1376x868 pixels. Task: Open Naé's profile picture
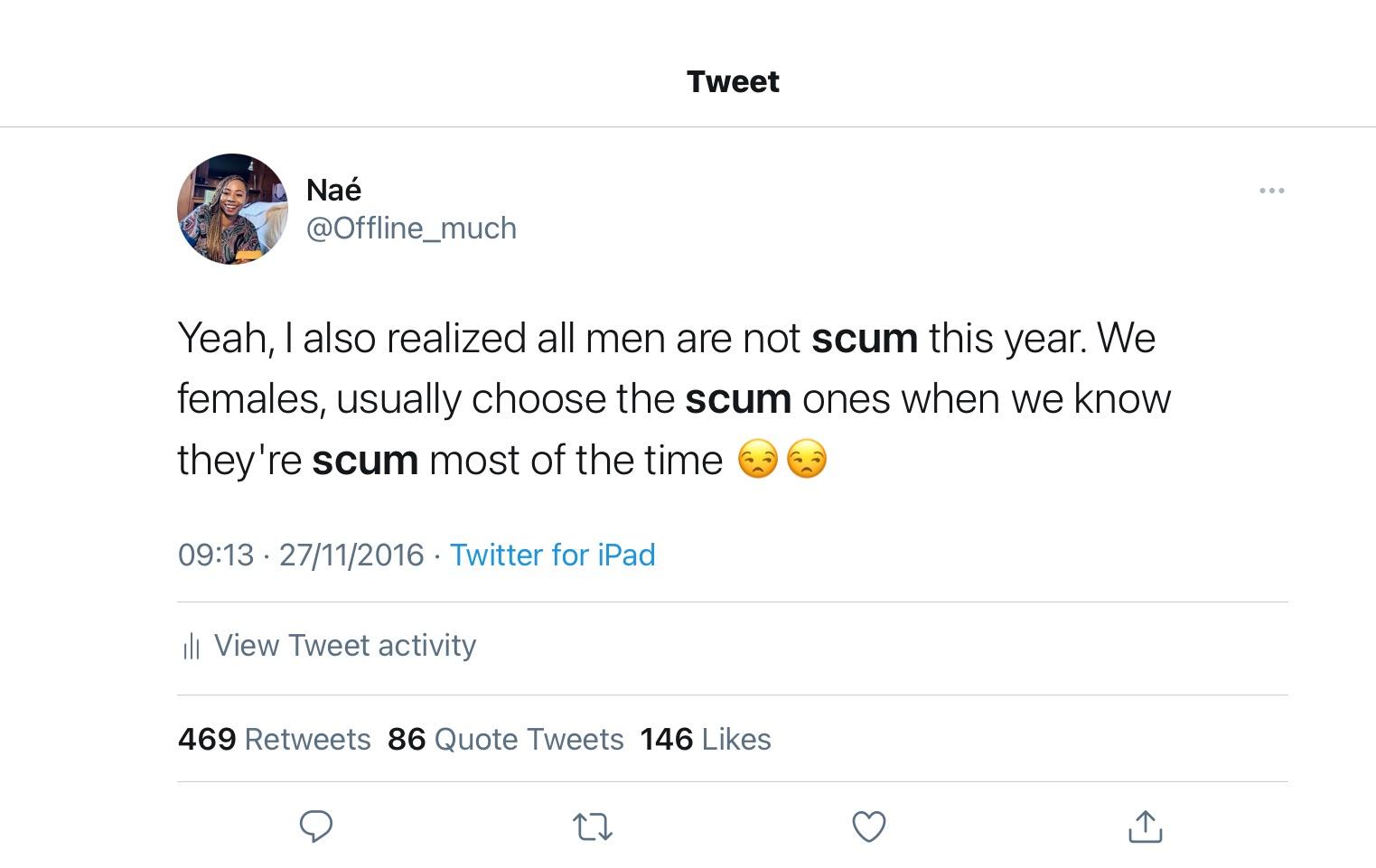point(232,209)
